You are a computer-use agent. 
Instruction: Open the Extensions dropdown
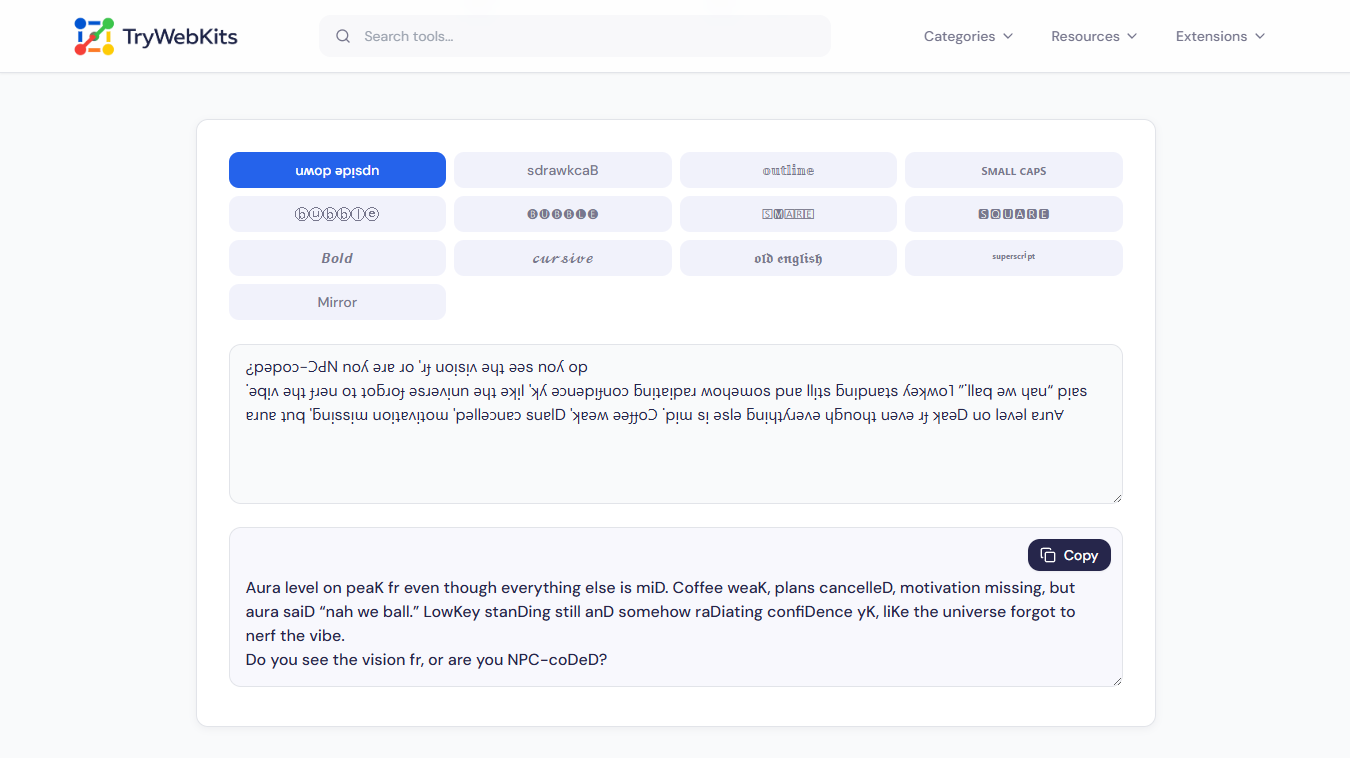click(1219, 36)
